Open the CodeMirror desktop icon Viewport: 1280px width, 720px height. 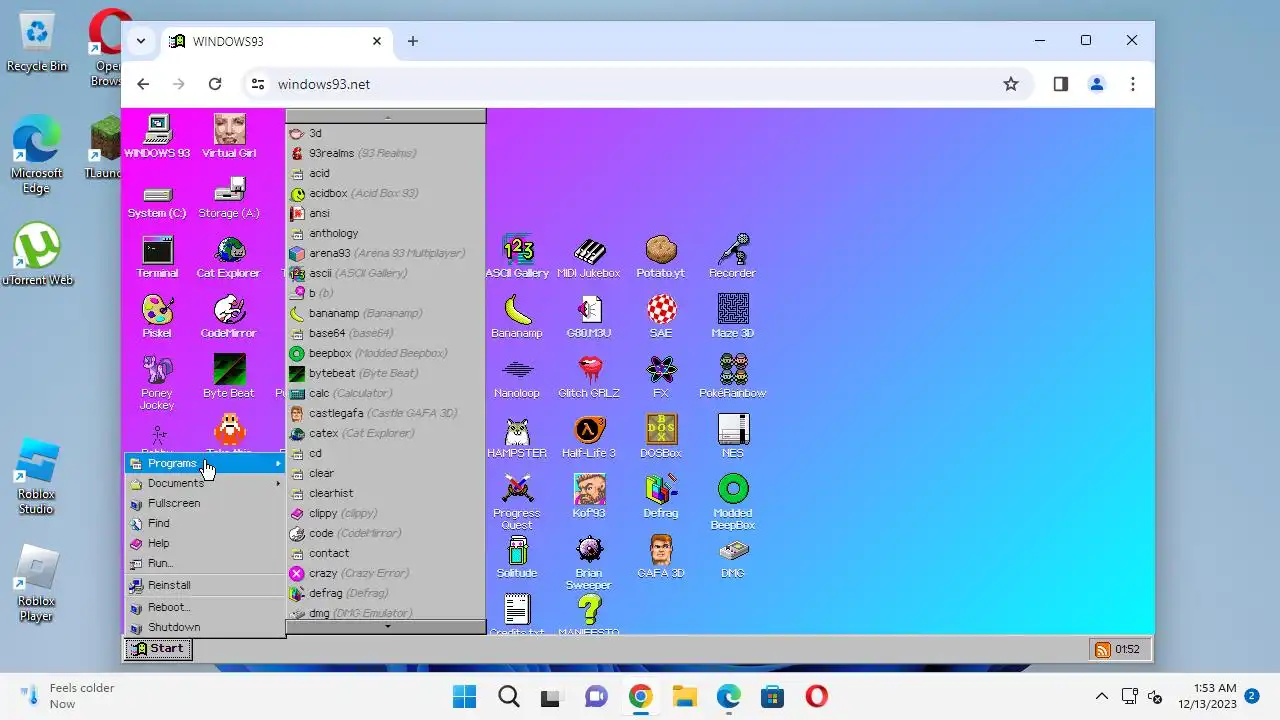[x=229, y=317]
